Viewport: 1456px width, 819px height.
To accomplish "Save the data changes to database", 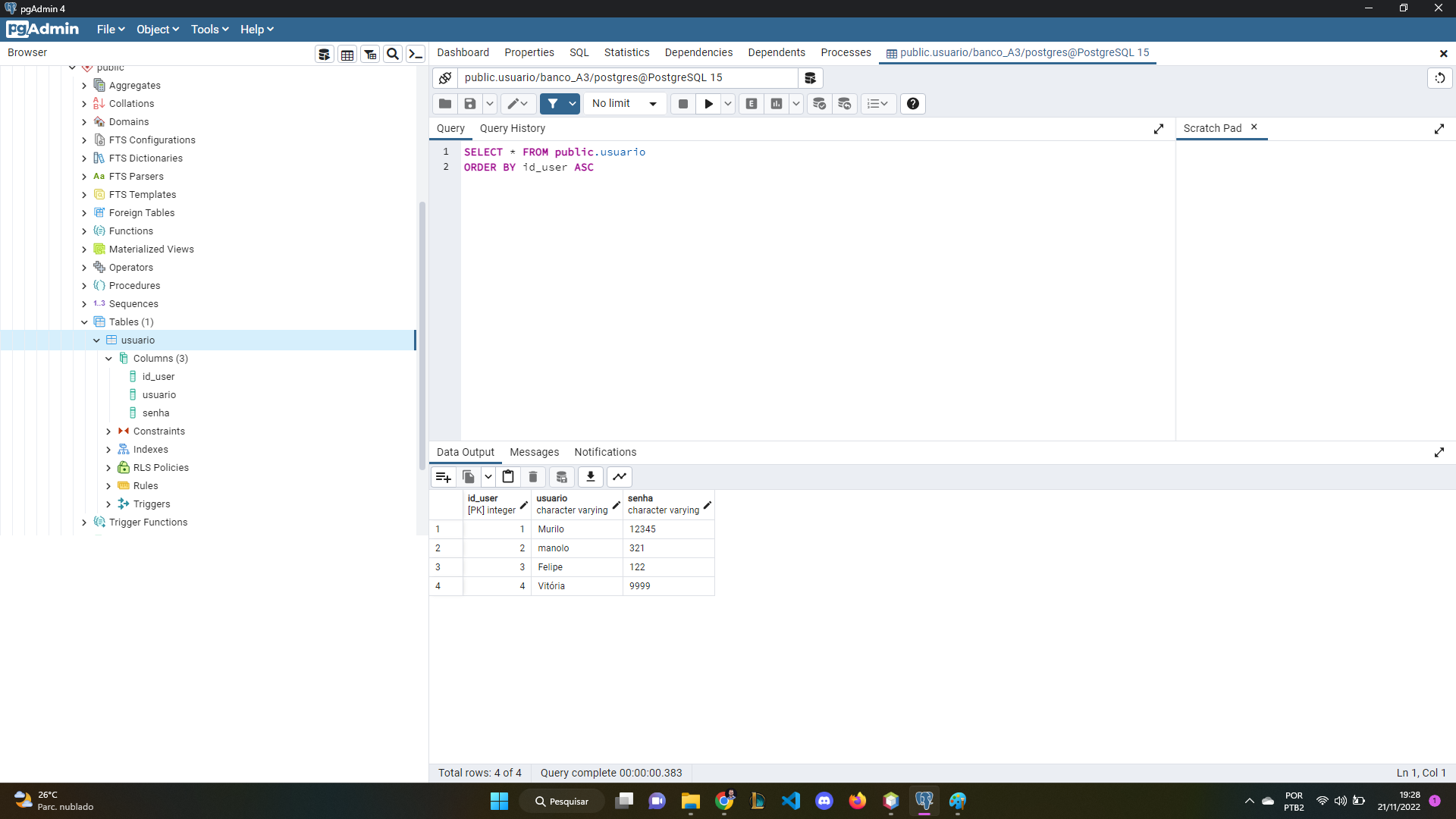I will (561, 477).
